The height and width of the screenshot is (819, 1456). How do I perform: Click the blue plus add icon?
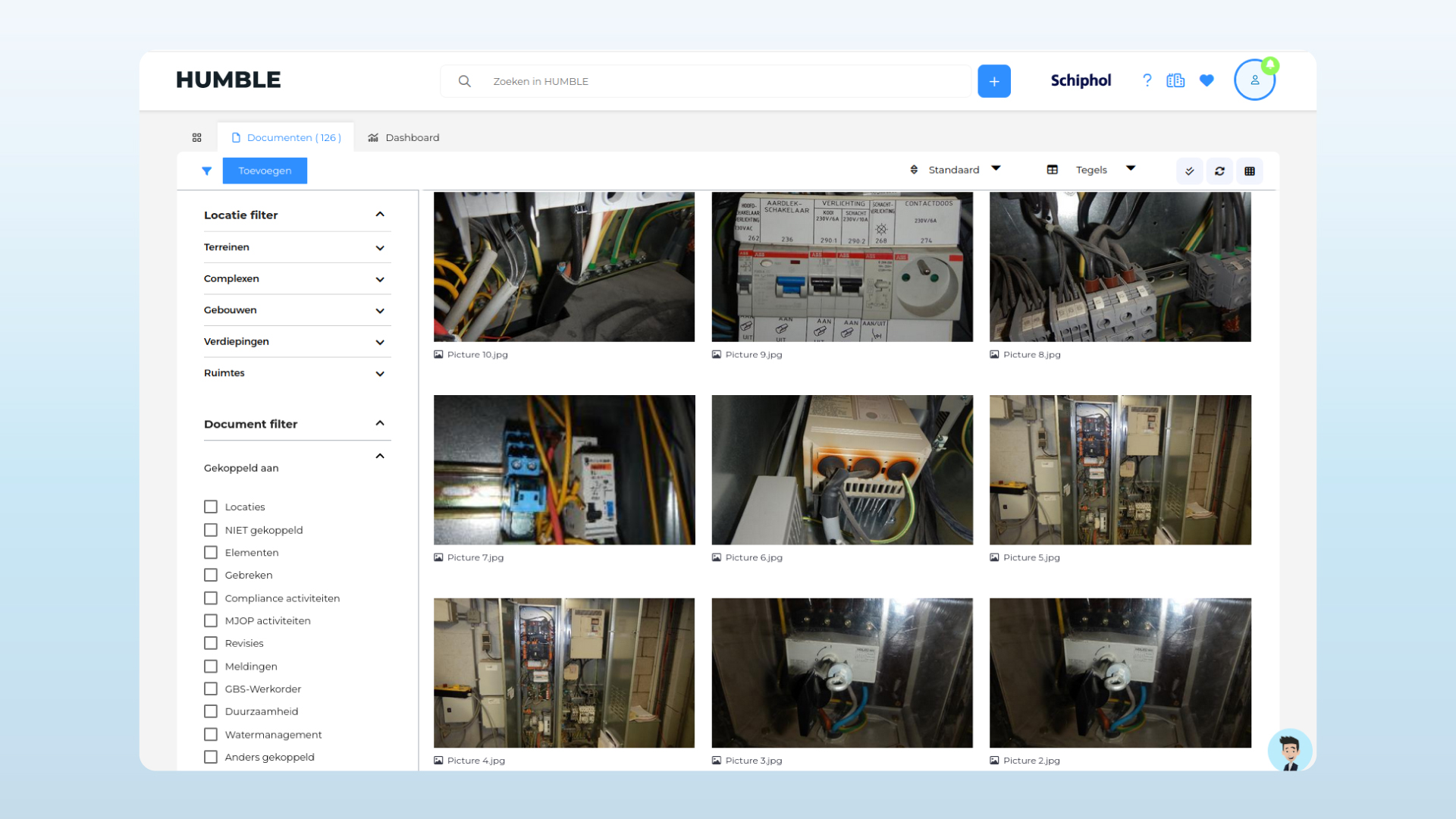point(993,81)
